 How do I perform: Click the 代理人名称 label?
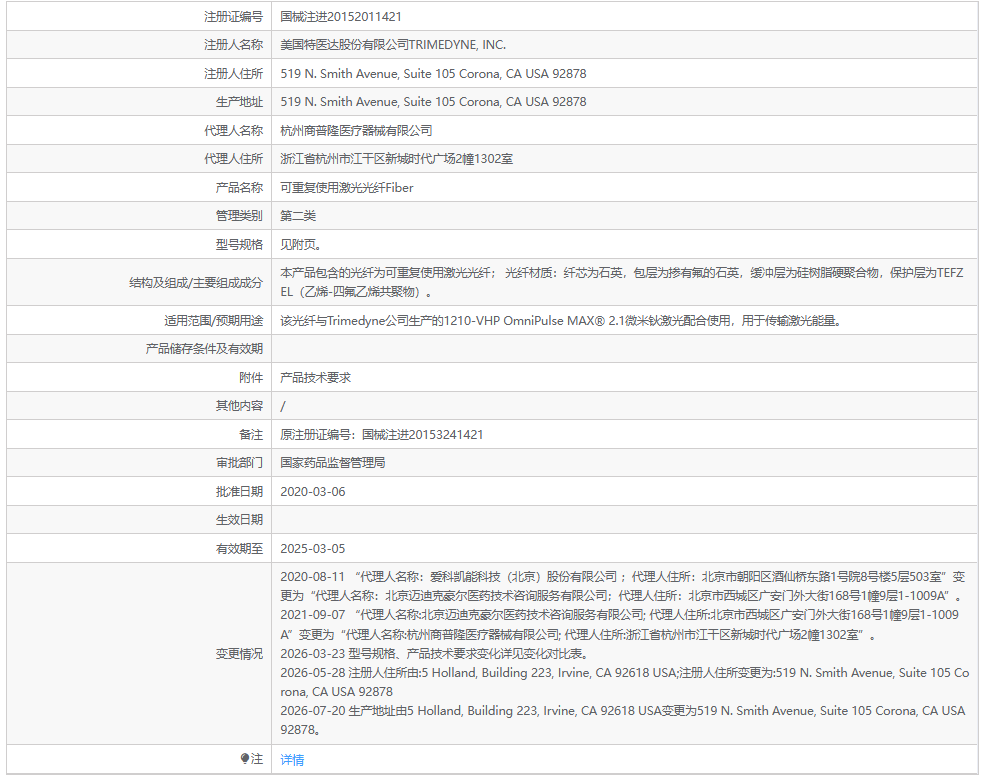pyautogui.click(x=233, y=131)
